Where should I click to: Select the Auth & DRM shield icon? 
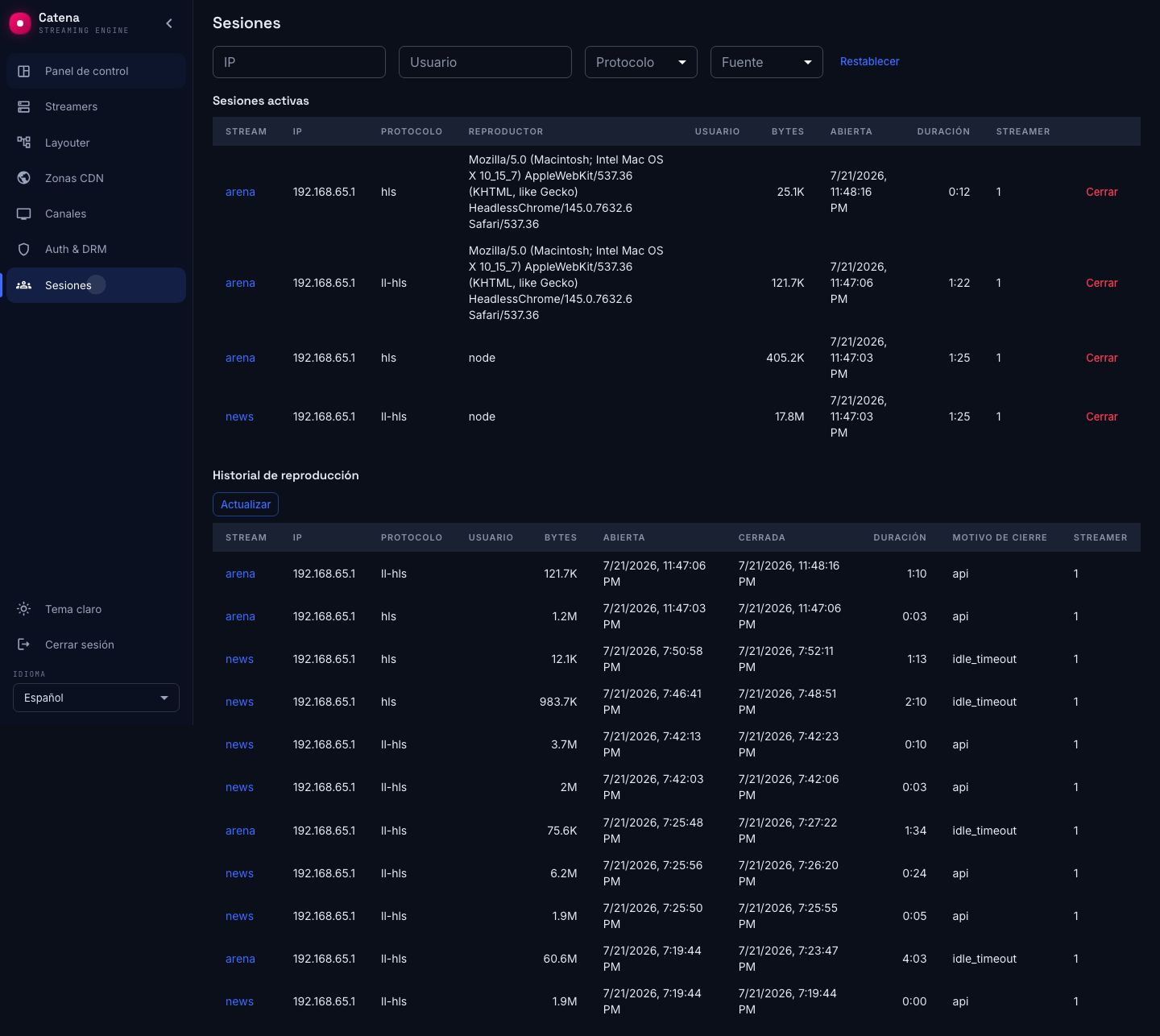[24, 249]
